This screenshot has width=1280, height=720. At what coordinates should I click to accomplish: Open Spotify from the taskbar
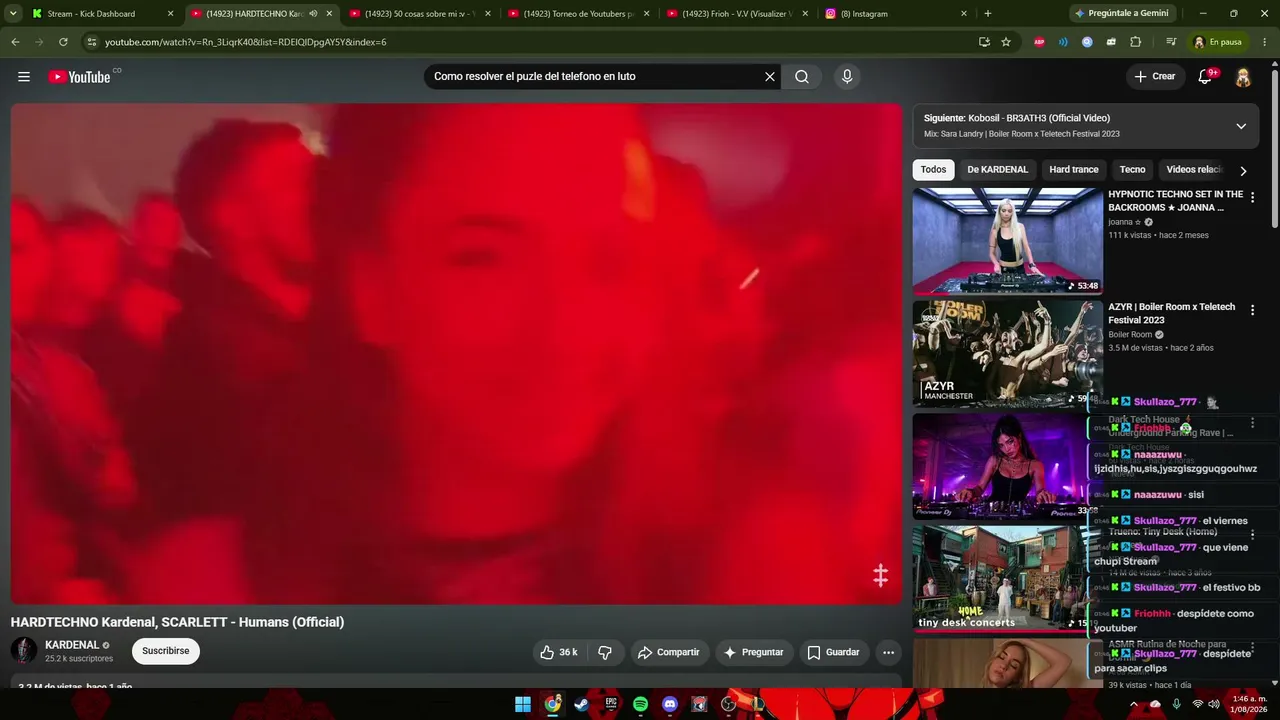640,704
